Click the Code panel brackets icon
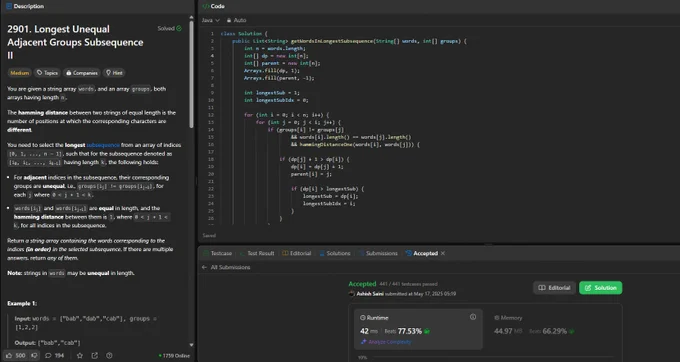Image resolution: width=680 pixels, height=362 pixels. [x=206, y=6]
